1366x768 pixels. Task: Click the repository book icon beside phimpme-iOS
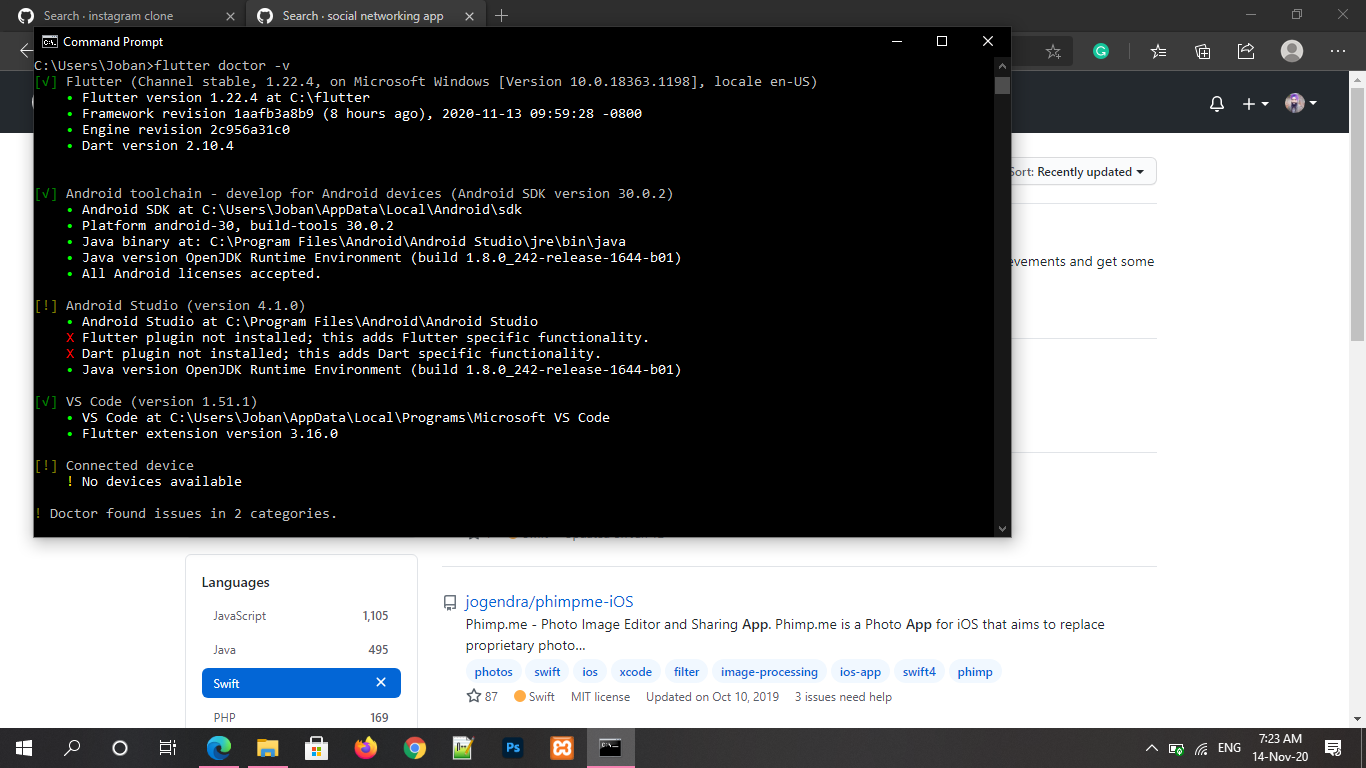pyautogui.click(x=450, y=602)
